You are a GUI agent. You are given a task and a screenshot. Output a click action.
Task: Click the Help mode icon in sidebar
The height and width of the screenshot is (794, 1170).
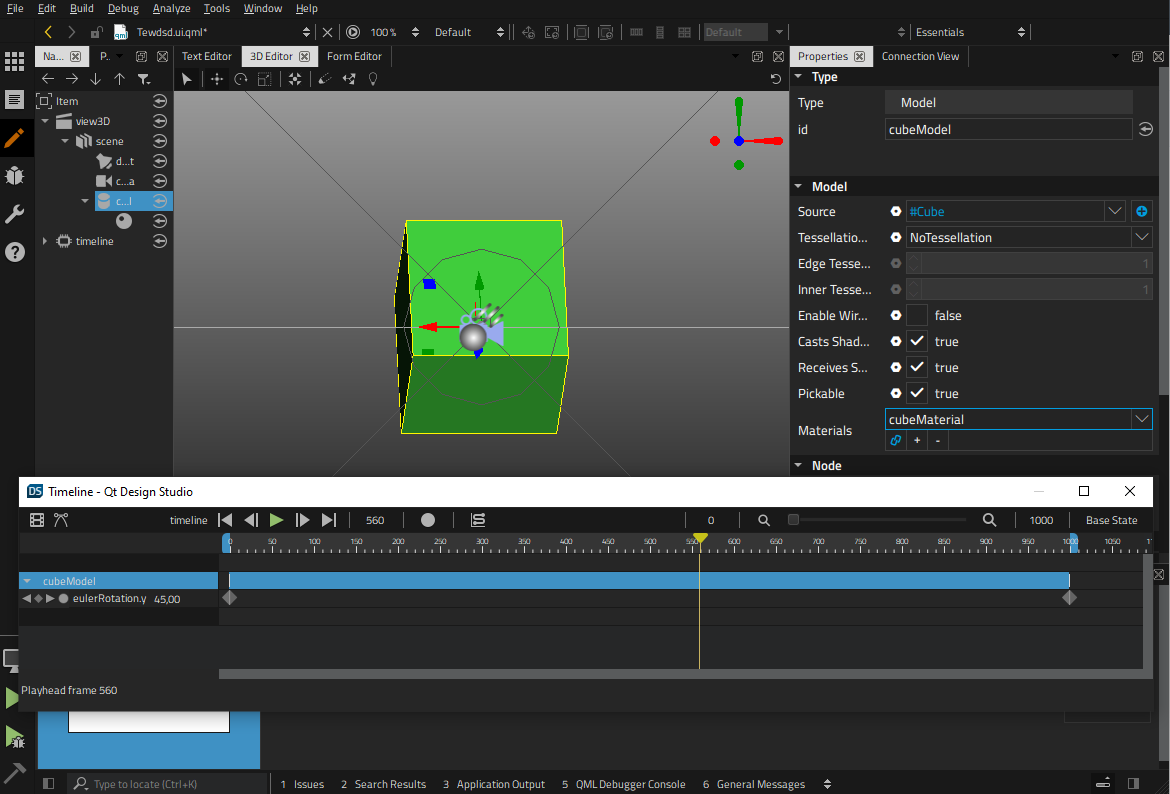14,252
